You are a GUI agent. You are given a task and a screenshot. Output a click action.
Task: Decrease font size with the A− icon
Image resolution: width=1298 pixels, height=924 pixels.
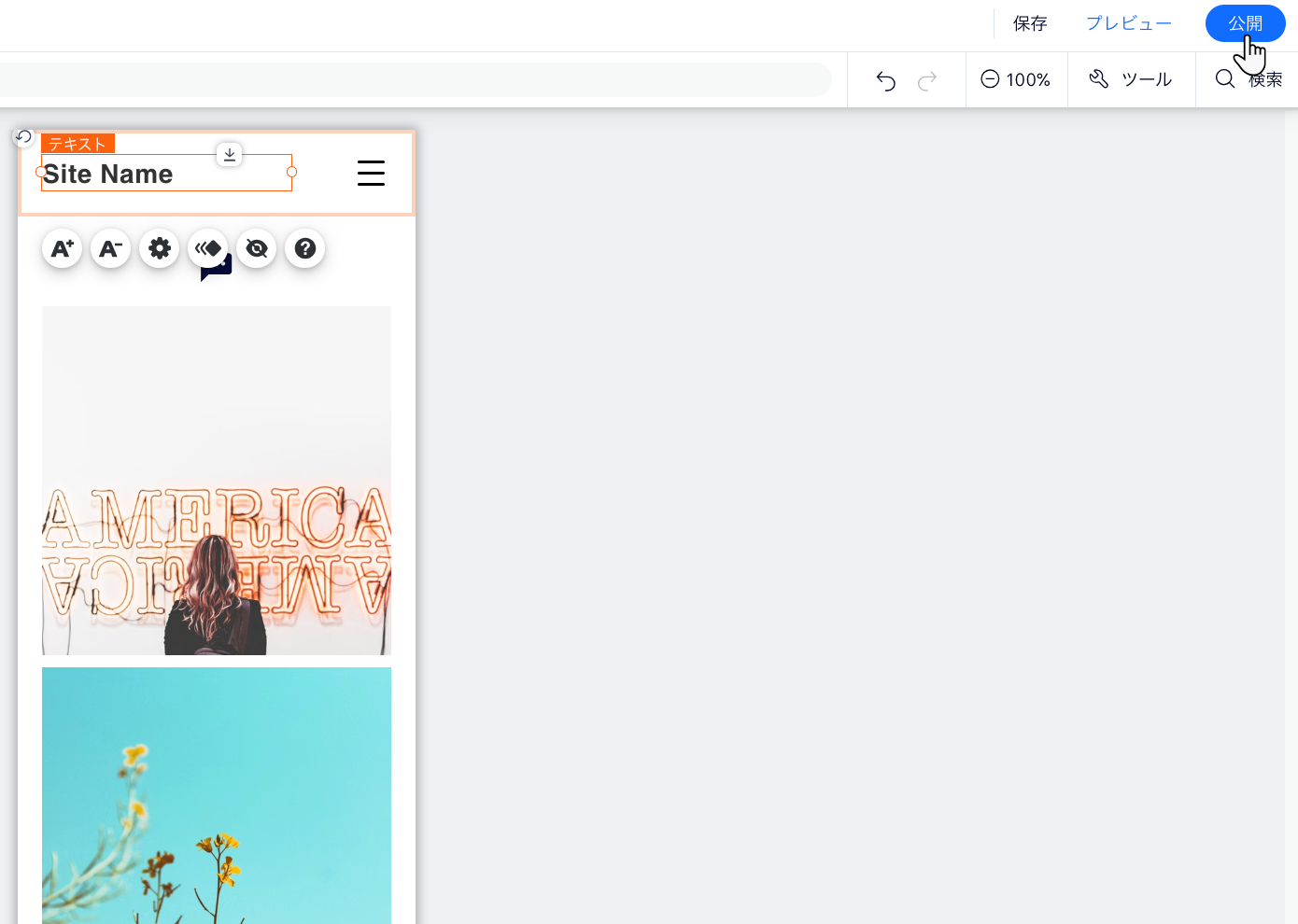tap(110, 248)
